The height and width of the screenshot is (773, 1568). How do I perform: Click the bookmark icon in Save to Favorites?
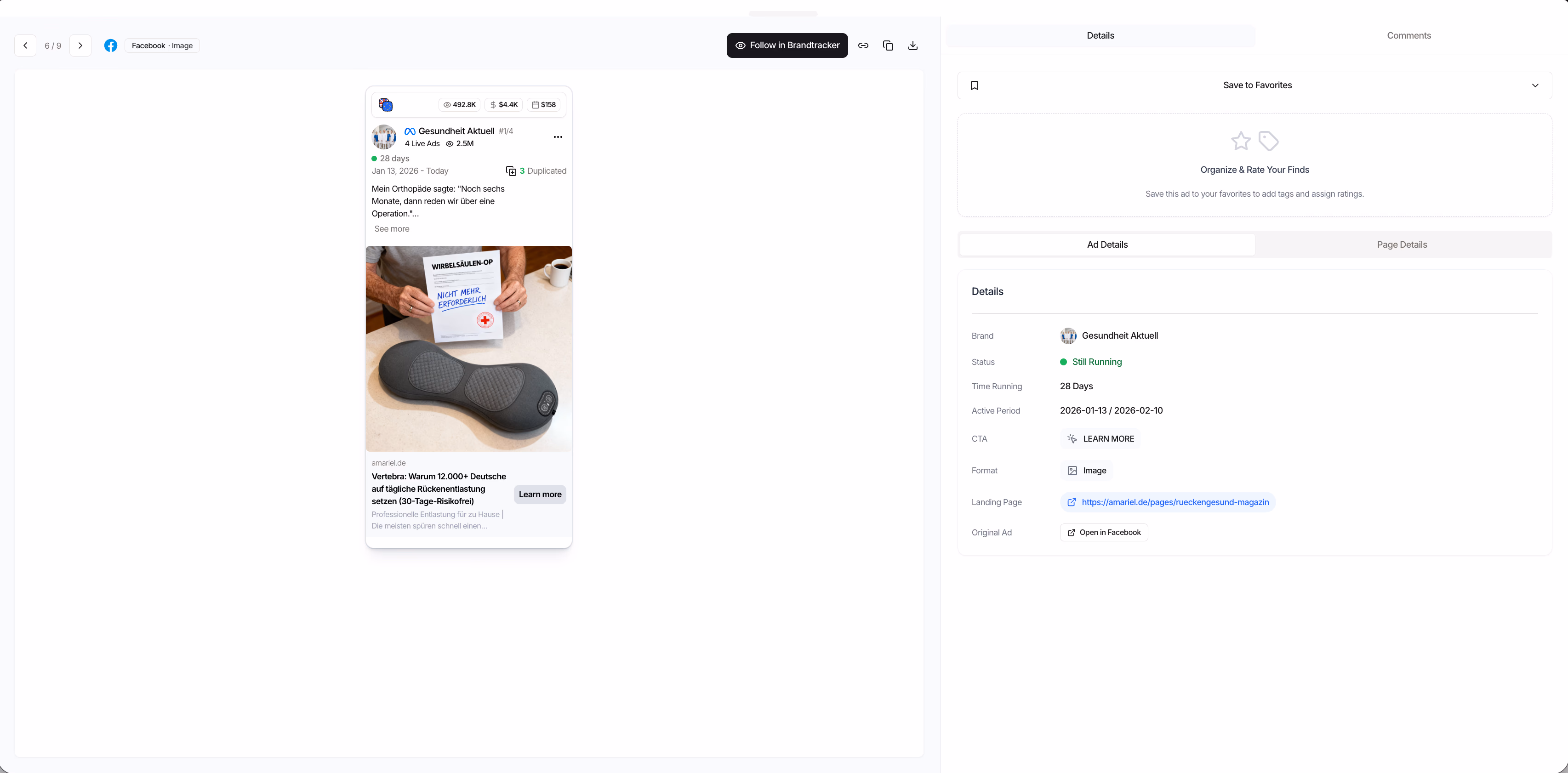coord(975,85)
